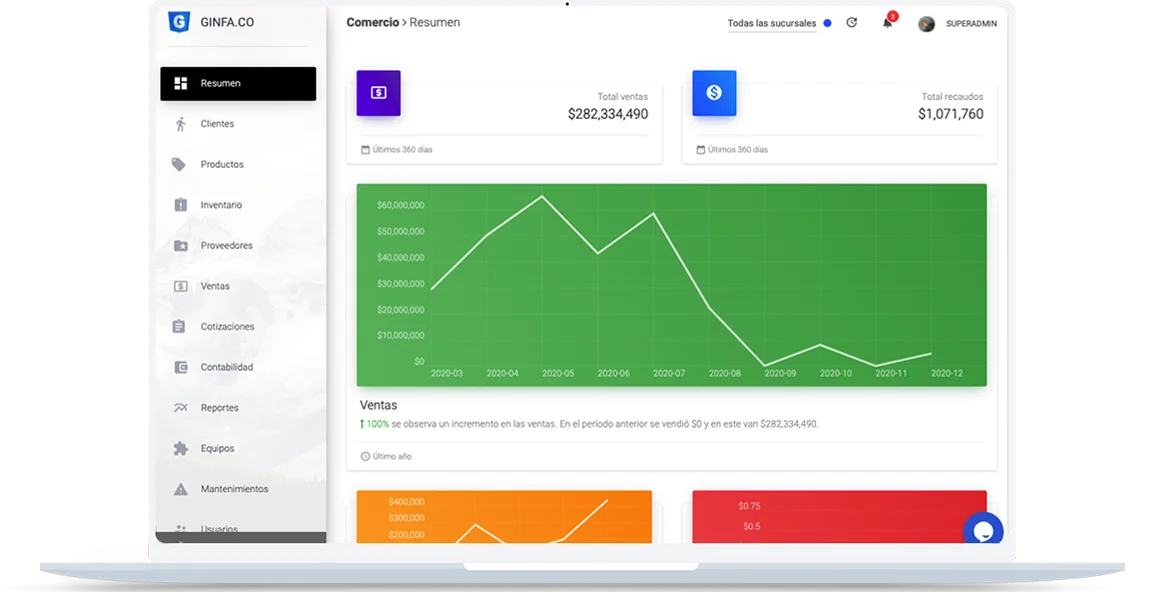Click the $282,334,490 total ventas value
Image resolution: width=1172 pixels, height=592 pixels.
(x=608, y=114)
